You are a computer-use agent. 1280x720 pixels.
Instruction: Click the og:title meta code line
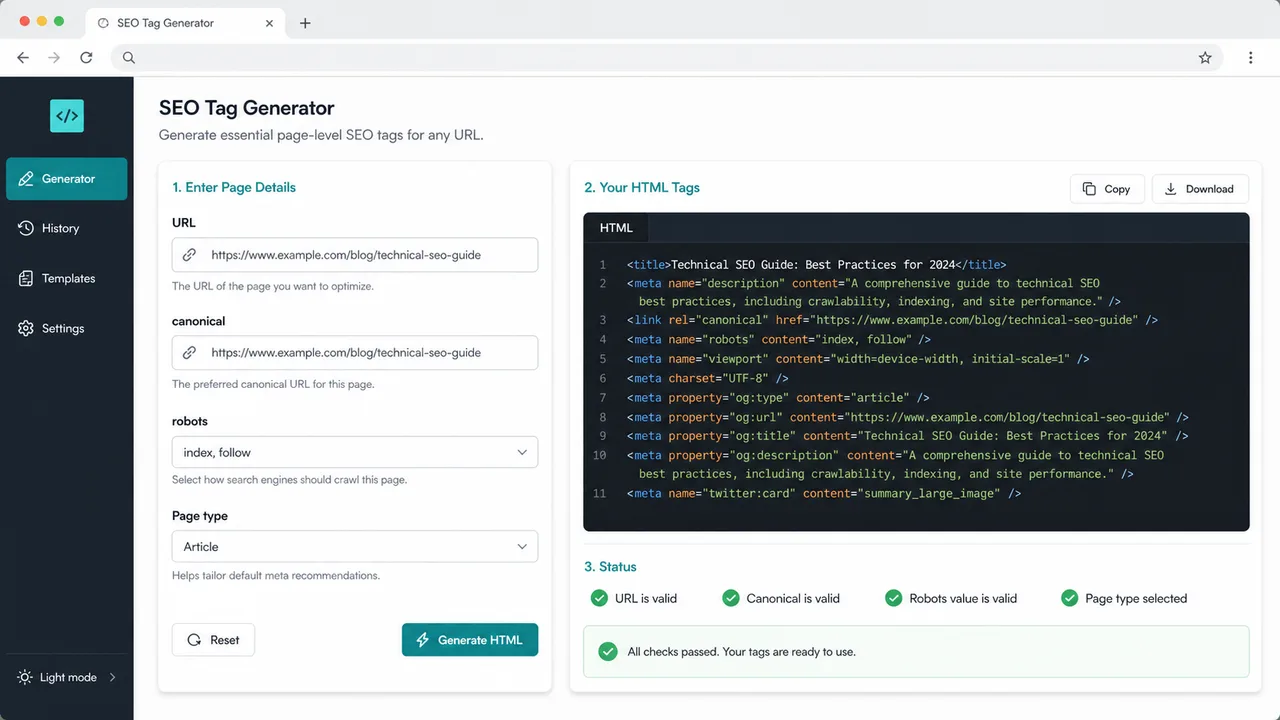pos(908,436)
